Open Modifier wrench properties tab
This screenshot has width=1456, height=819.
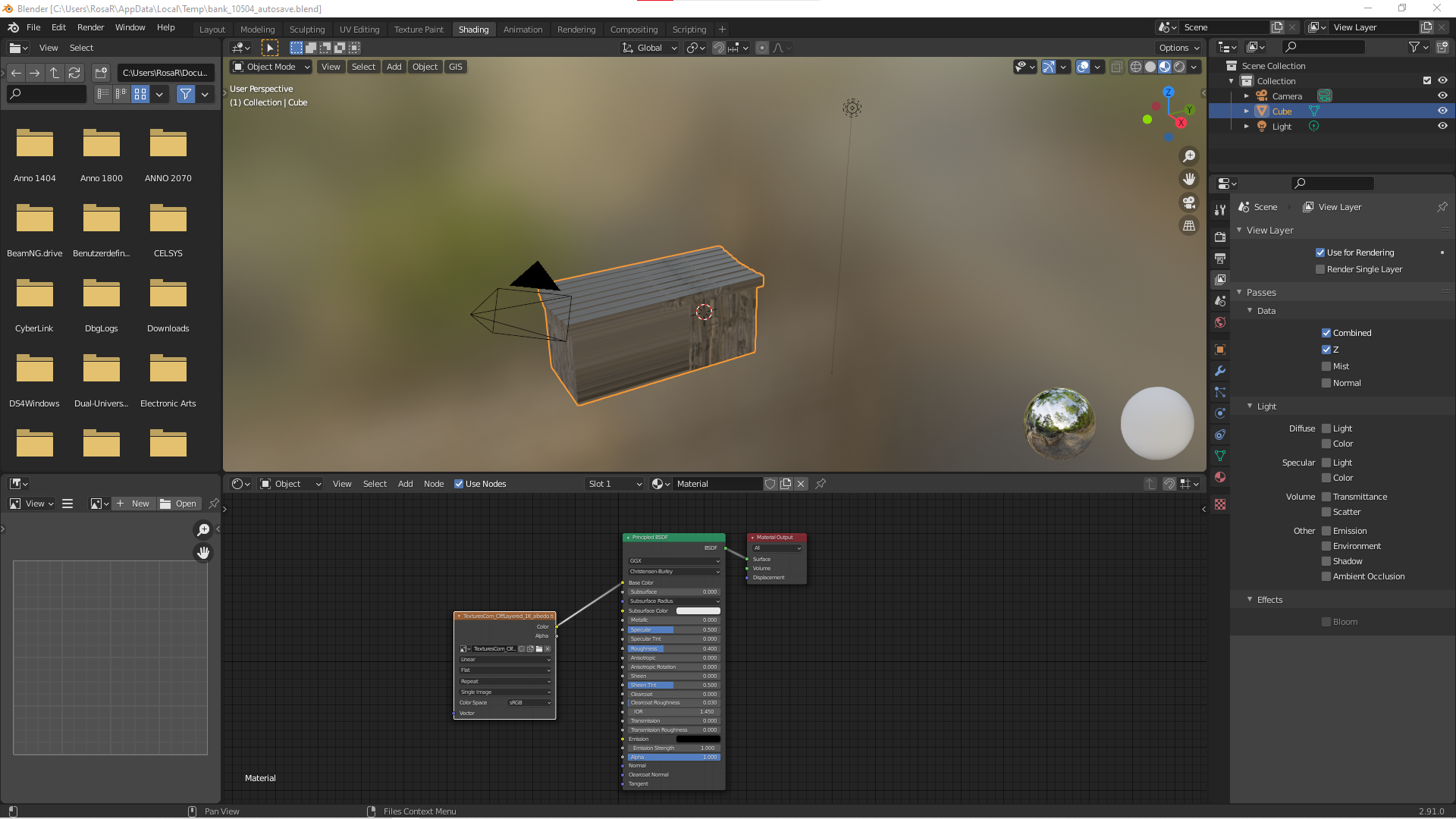[x=1220, y=371]
